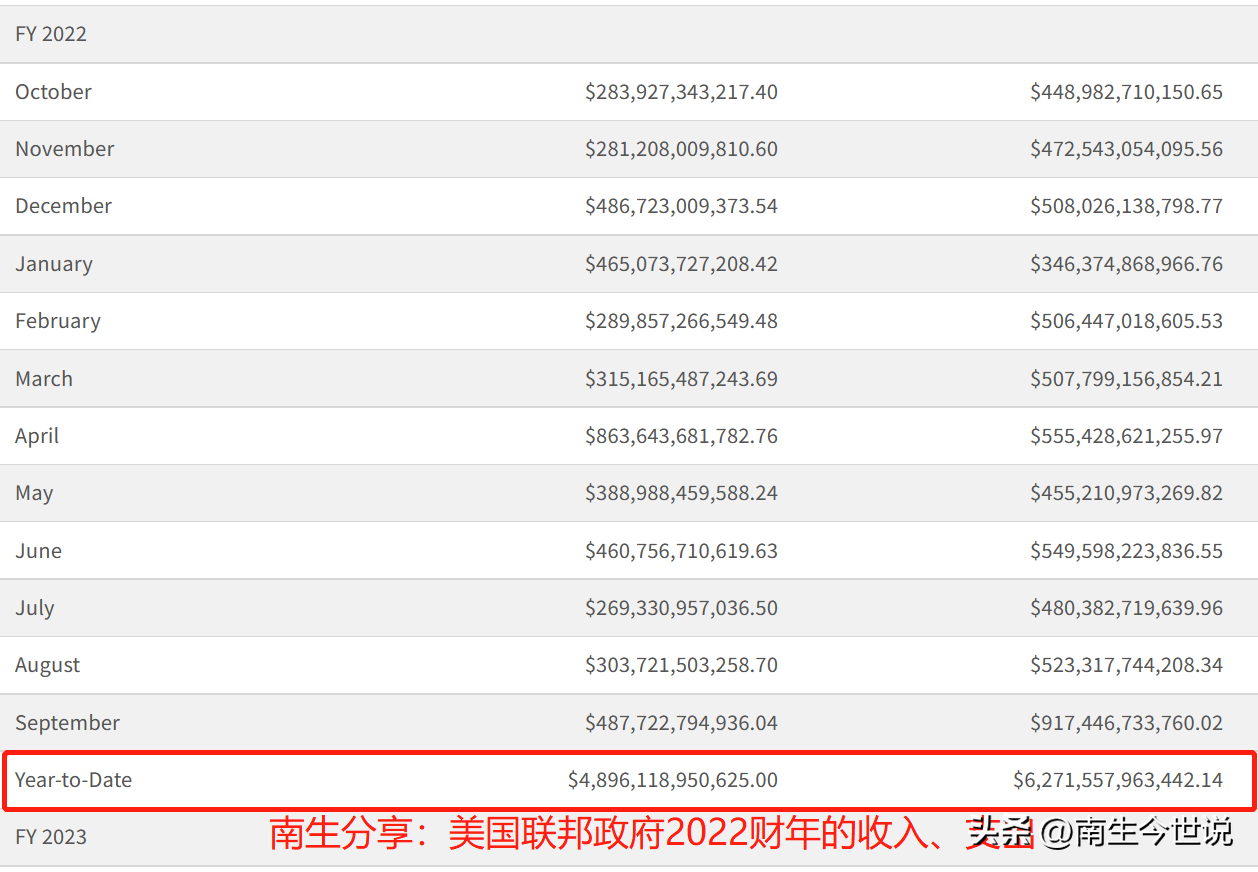Select the February row label
Screen dimensions: 1258x872
tap(58, 321)
